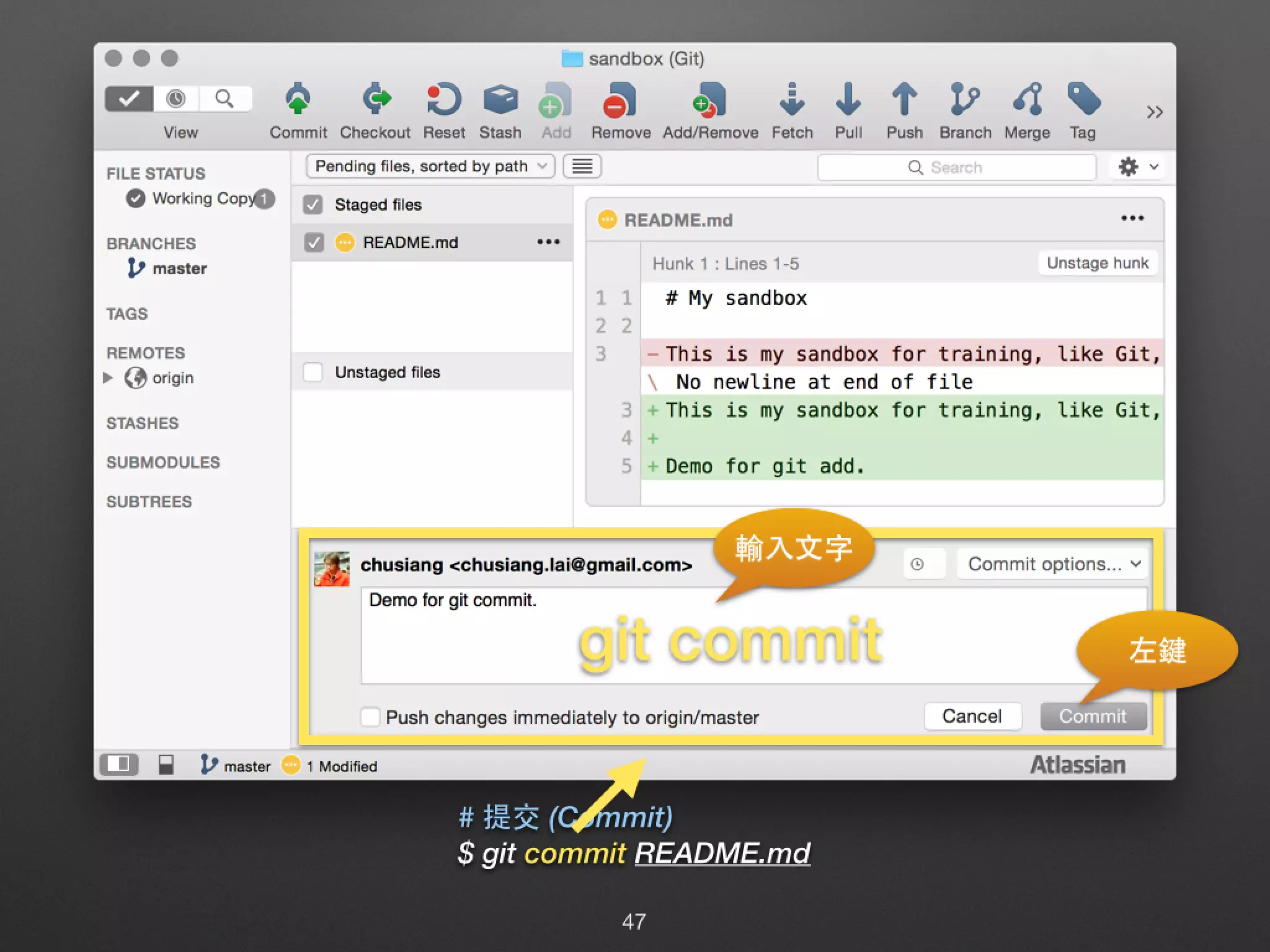This screenshot has height=952, width=1270.
Task: Enable Push changes immediately to origin/master
Action: click(370, 717)
